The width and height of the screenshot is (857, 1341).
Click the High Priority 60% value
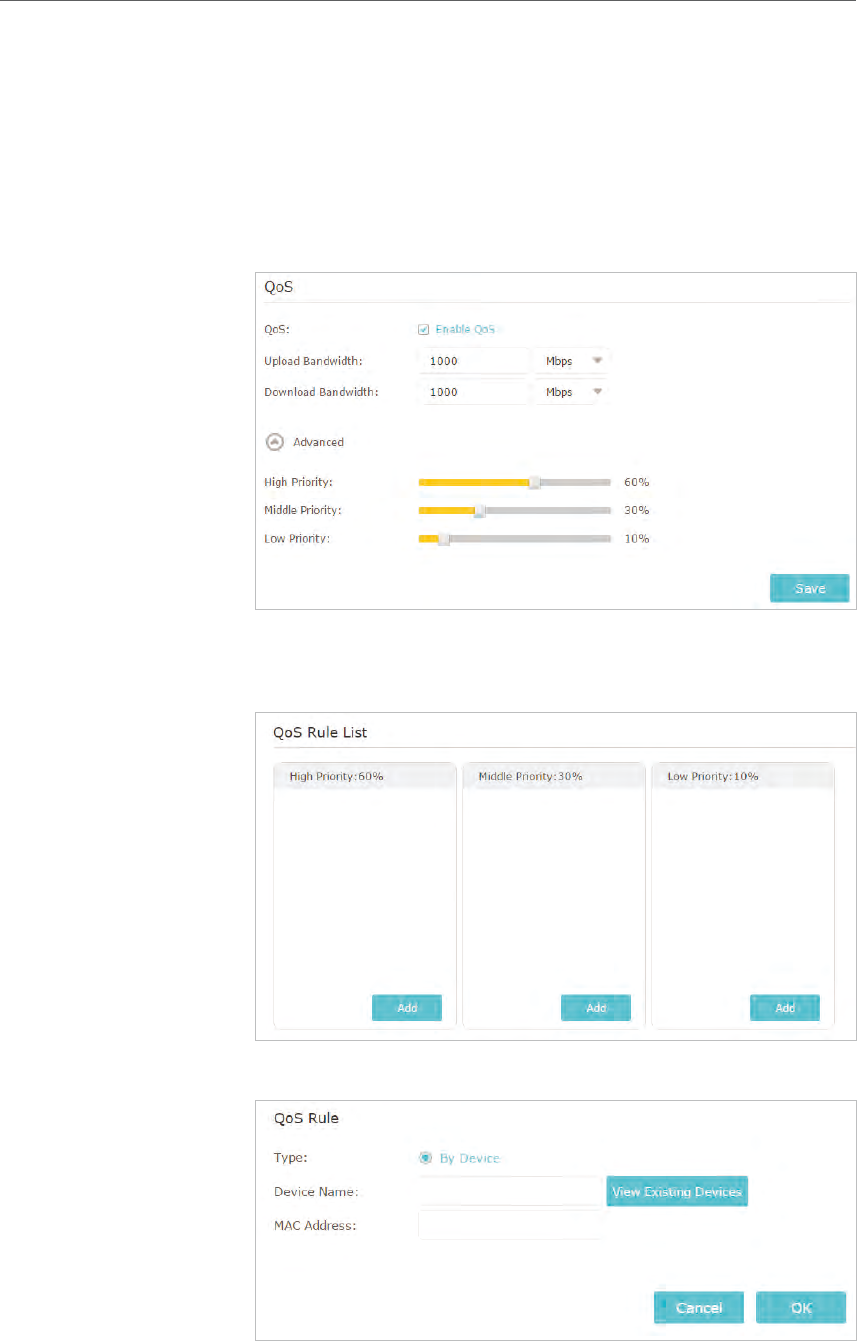(x=637, y=482)
